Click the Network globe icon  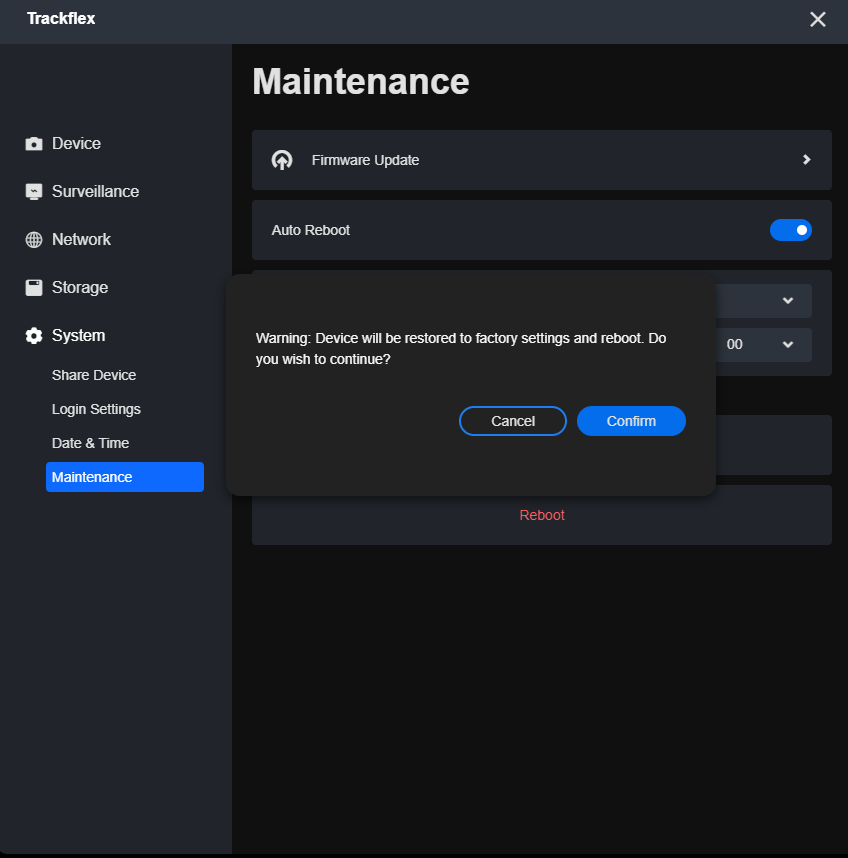34,240
